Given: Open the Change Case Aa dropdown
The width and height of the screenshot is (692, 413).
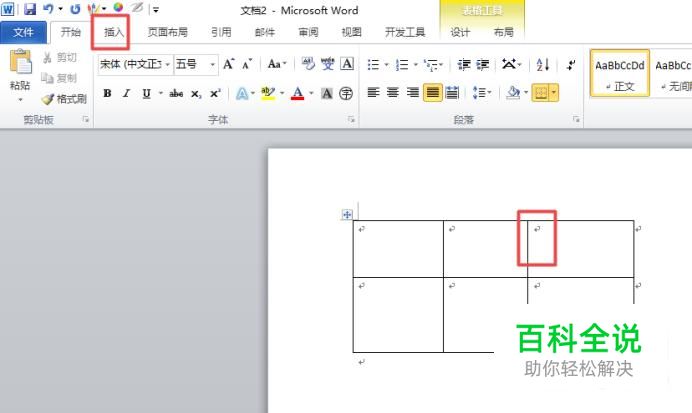Looking at the screenshot, I should tap(277, 64).
